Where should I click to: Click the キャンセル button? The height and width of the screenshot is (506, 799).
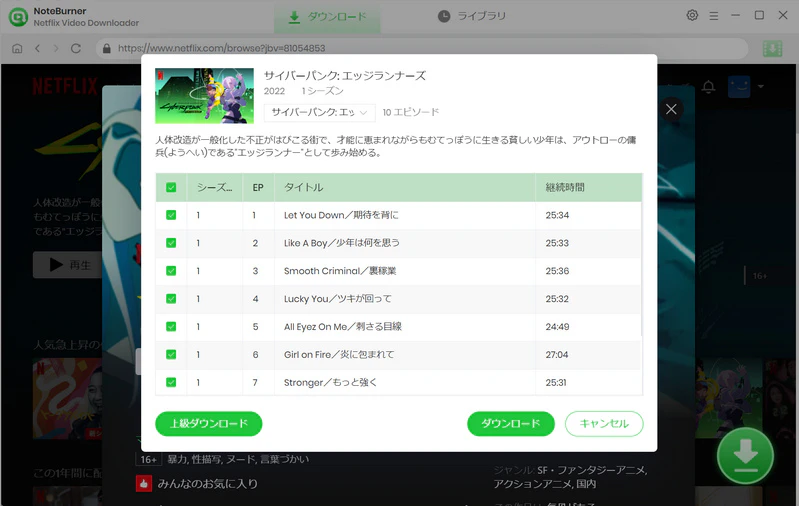point(604,423)
